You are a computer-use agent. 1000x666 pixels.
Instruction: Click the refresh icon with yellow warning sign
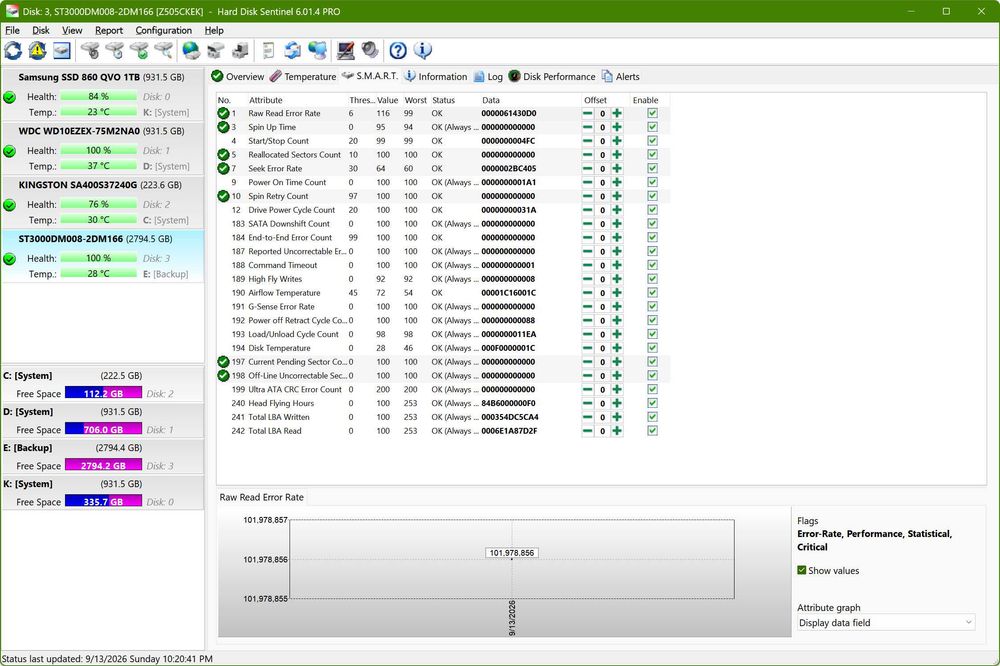(x=37, y=50)
